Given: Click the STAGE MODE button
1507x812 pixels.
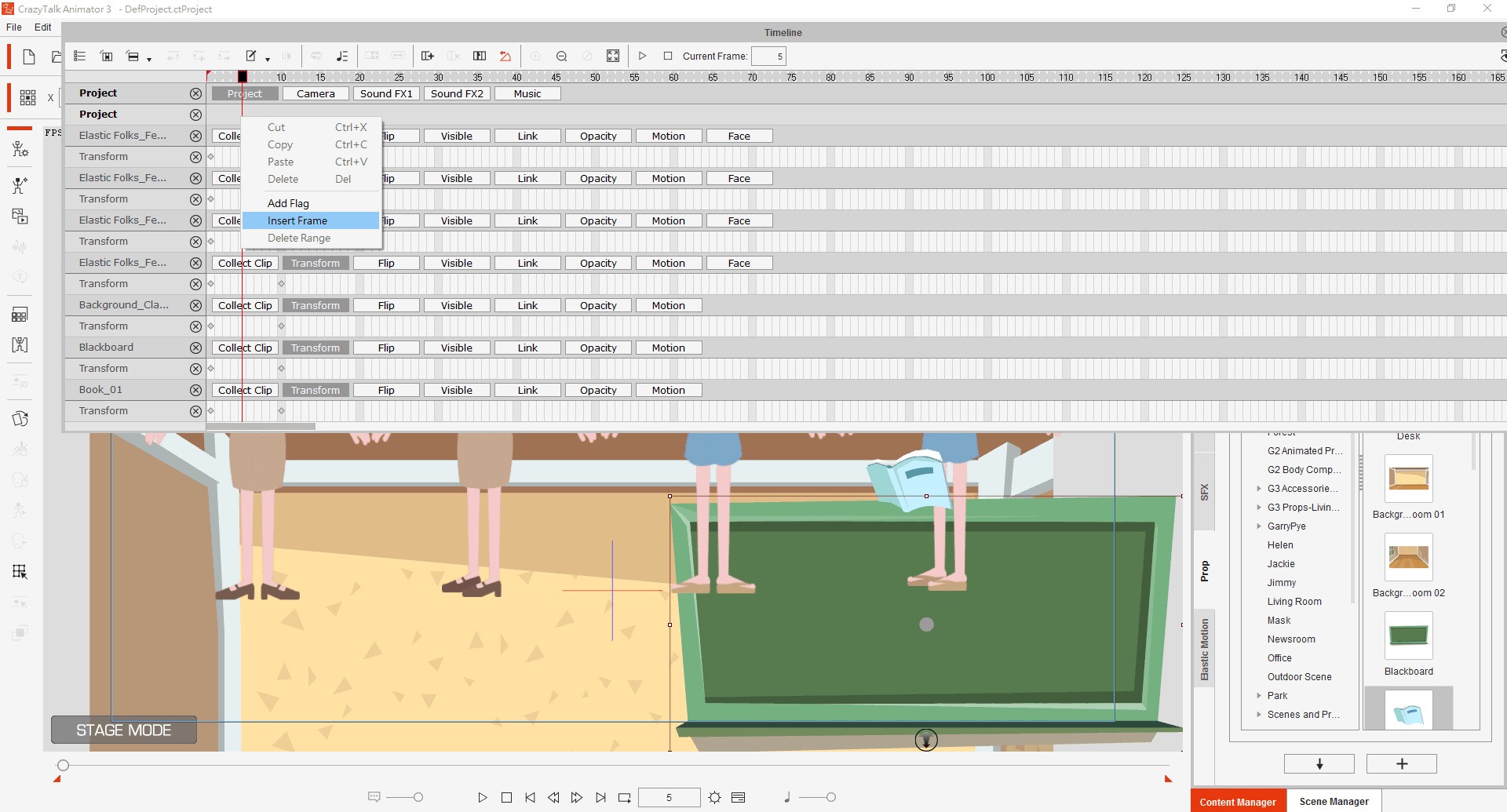Looking at the screenshot, I should 124,730.
